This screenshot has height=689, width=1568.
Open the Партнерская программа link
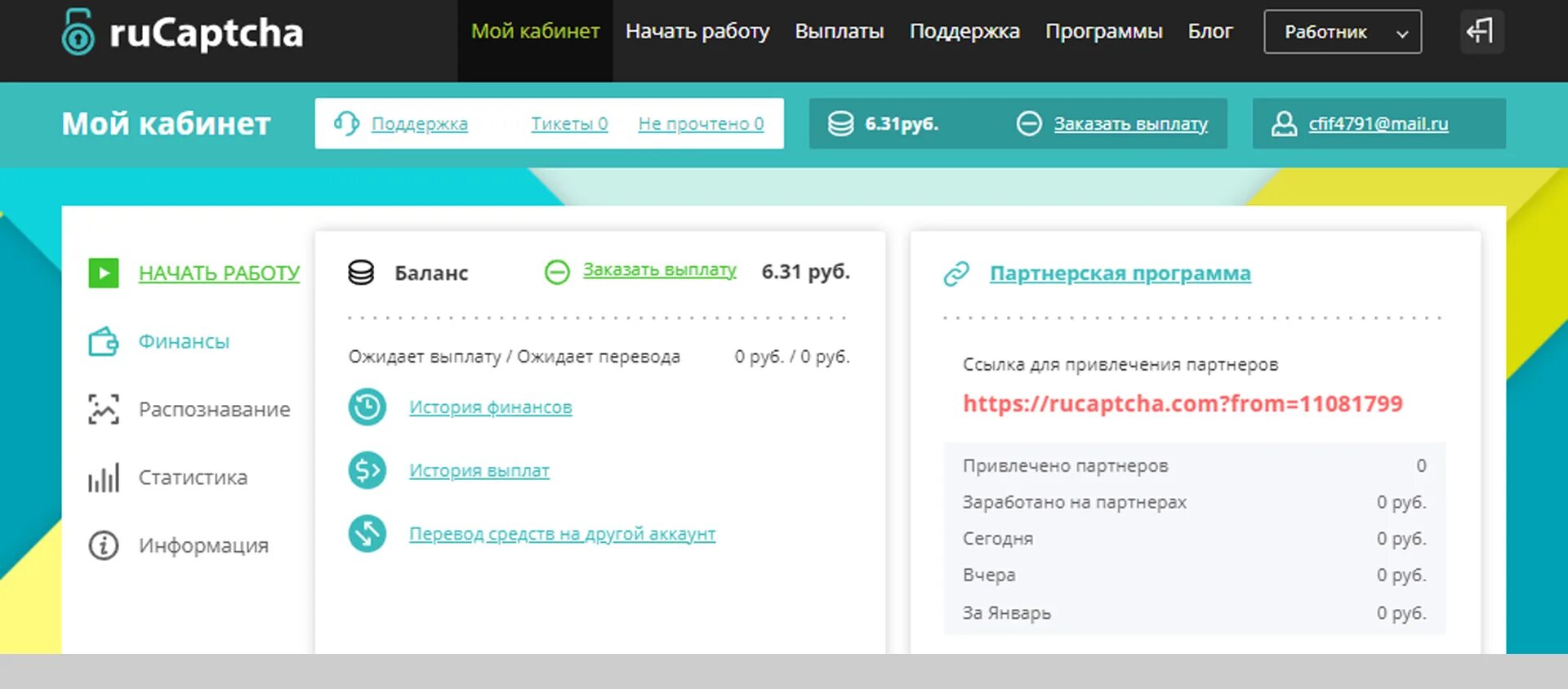point(1120,273)
